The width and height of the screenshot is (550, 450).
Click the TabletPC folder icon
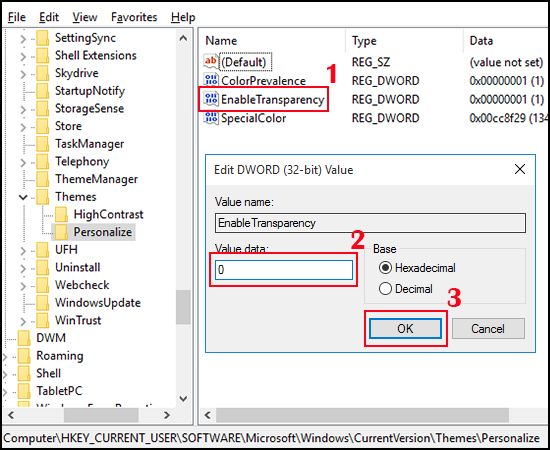click(25, 391)
